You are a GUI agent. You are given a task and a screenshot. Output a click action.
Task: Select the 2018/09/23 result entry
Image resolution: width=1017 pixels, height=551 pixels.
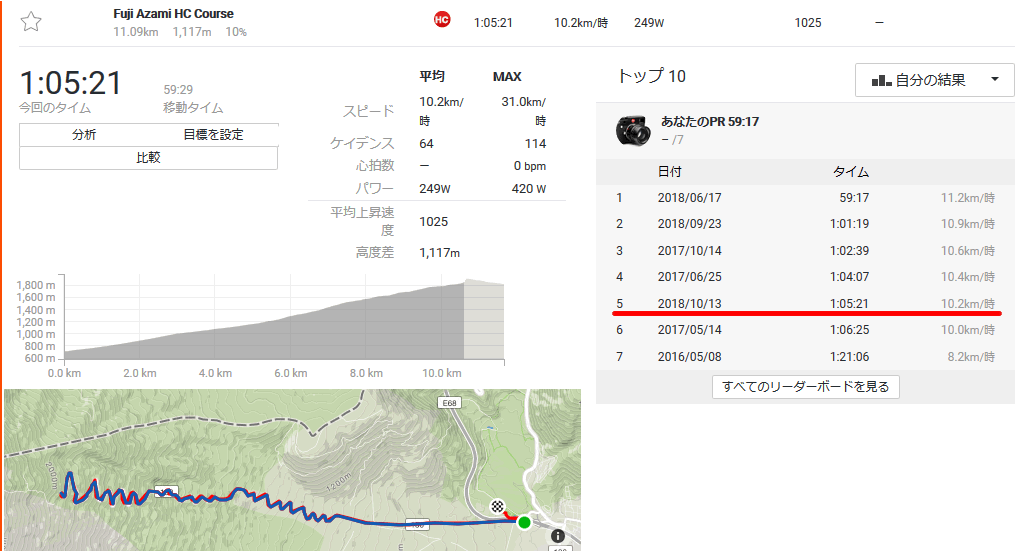pos(805,224)
